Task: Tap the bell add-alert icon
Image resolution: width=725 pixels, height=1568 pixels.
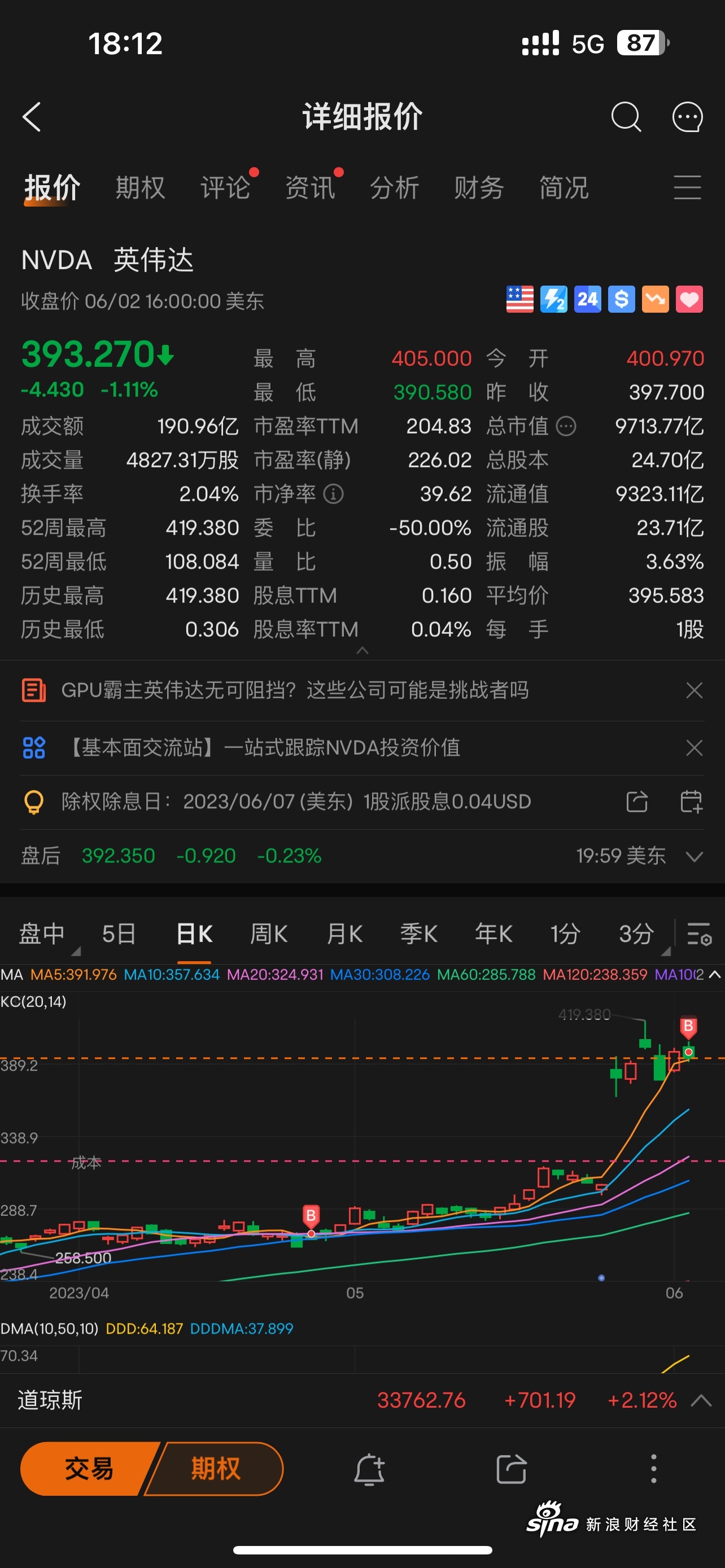Action: coord(369,1469)
